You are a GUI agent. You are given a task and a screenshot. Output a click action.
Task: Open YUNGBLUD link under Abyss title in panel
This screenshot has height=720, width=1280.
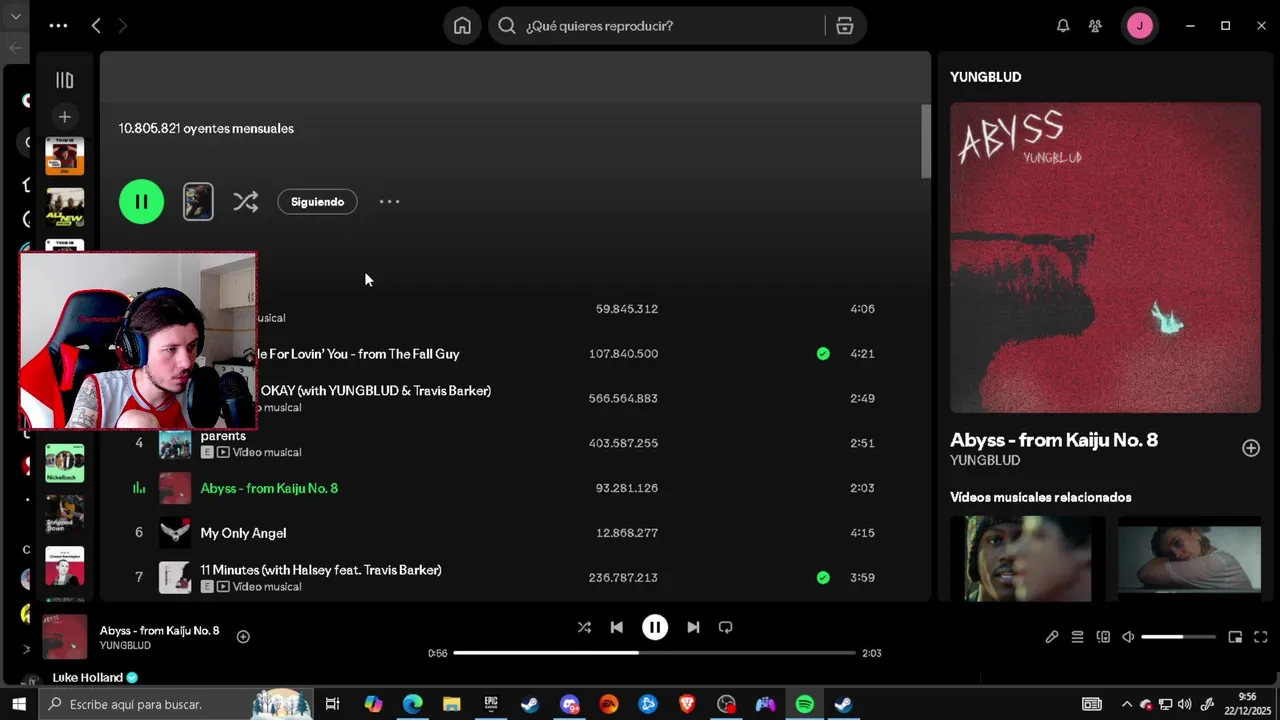click(985, 460)
